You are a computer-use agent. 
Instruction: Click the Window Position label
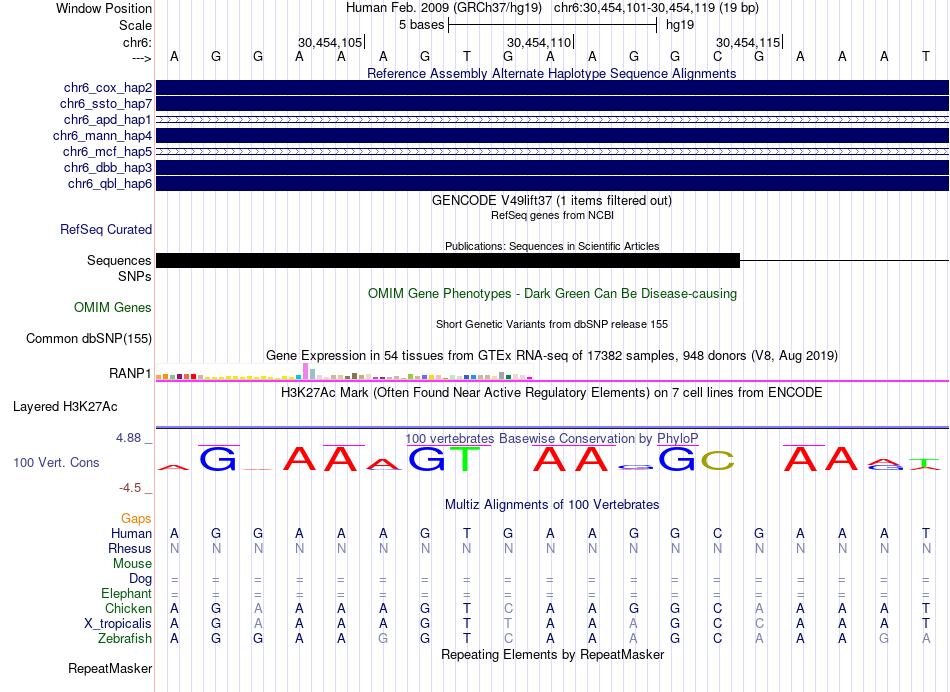tap(104, 8)
